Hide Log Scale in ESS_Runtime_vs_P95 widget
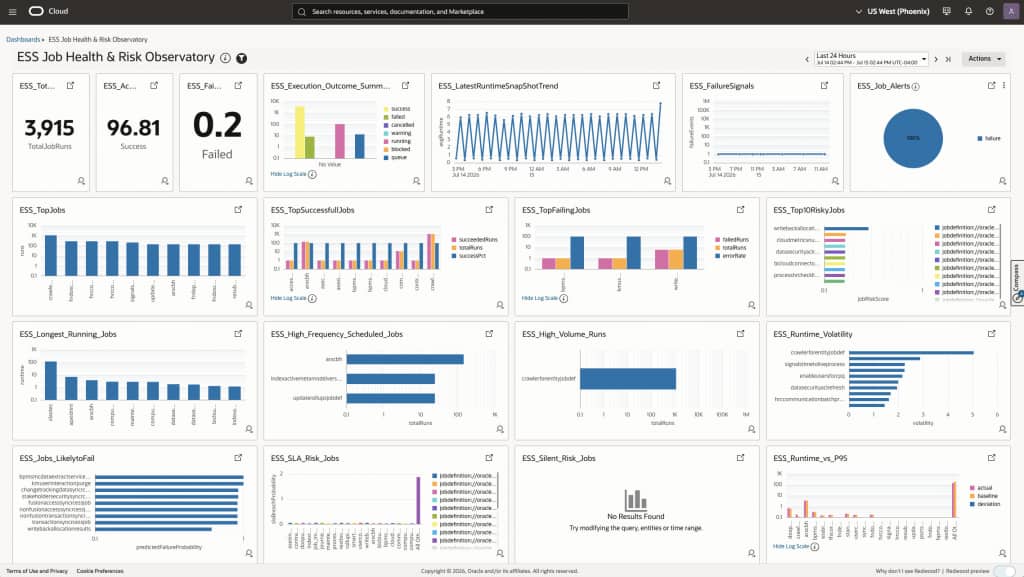This screenshot has width=1024, height=577. 791,546
